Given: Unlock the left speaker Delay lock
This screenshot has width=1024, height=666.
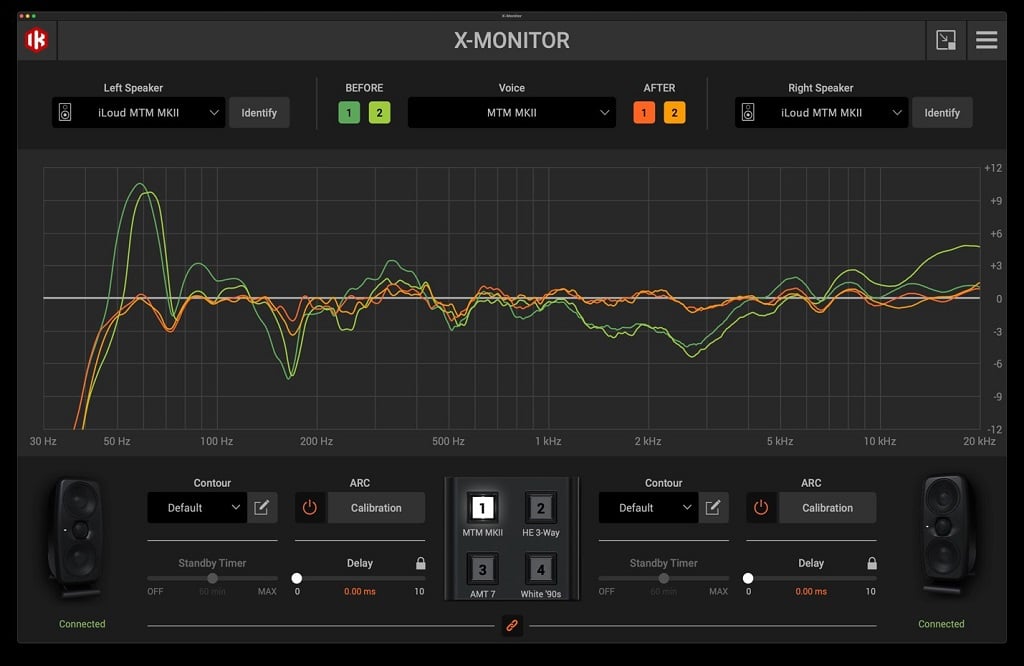Looking at the screenshot, I should coord(421,563).
